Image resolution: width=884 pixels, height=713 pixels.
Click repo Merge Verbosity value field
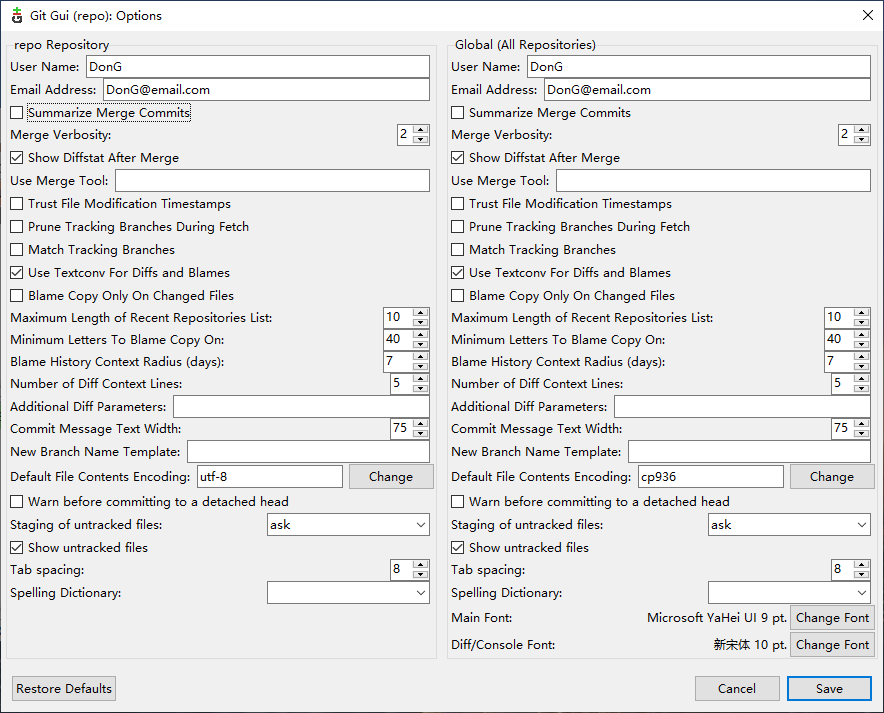pyautogui.click(x=405, y=135)
